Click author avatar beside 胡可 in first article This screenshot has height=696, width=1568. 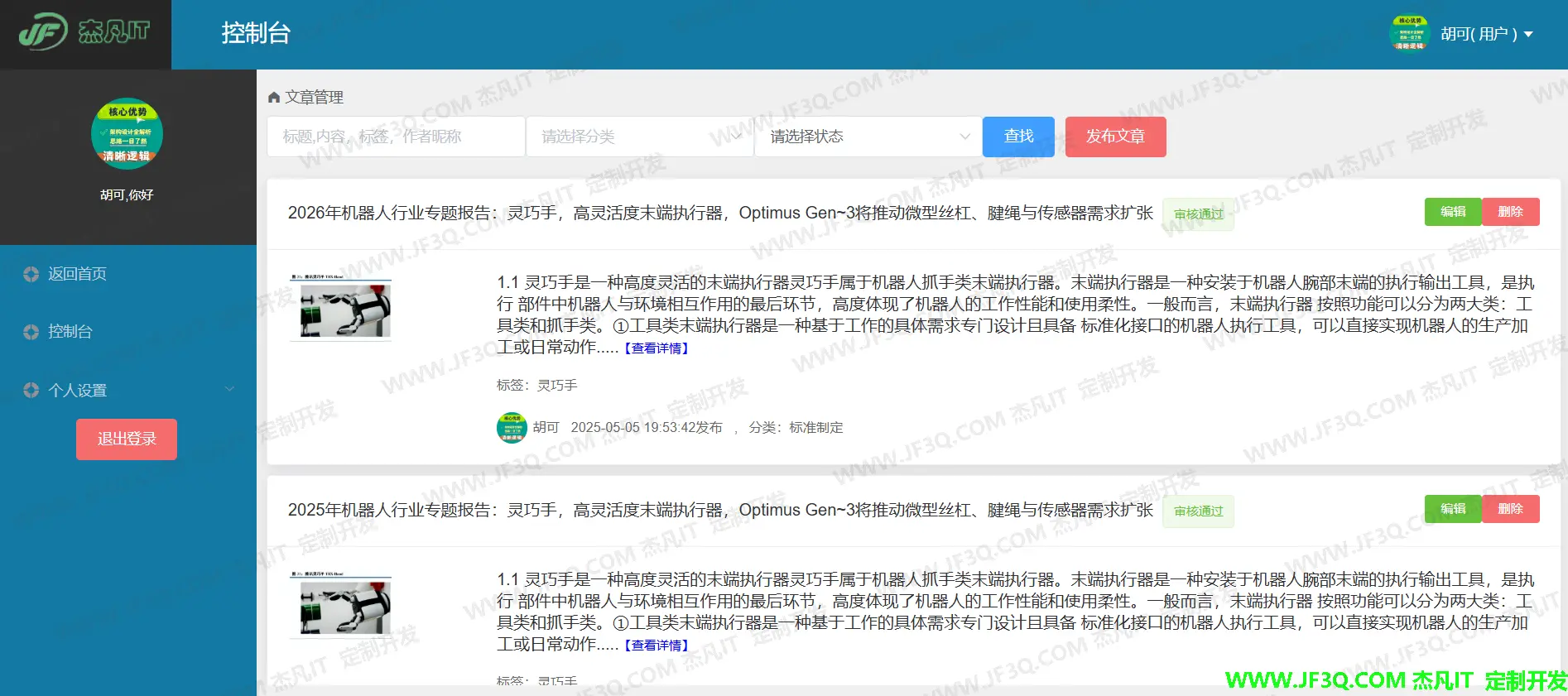[512, 428]
